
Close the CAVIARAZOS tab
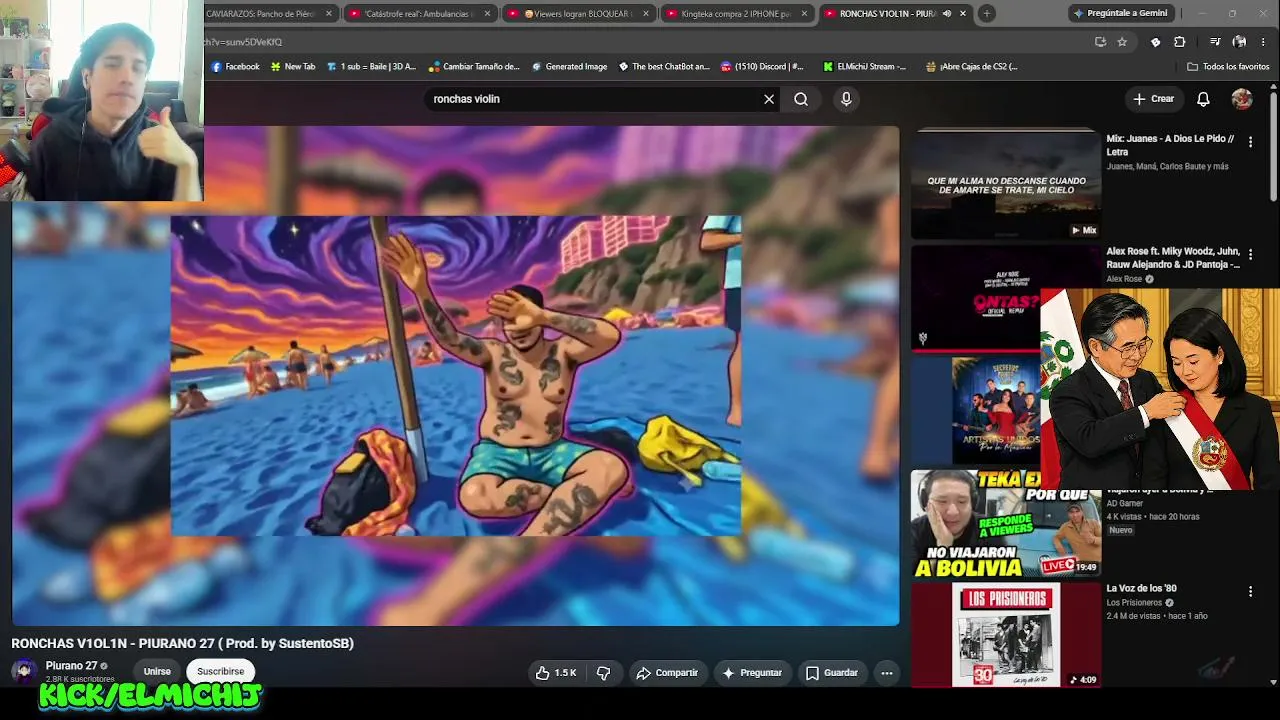(329, 14)
